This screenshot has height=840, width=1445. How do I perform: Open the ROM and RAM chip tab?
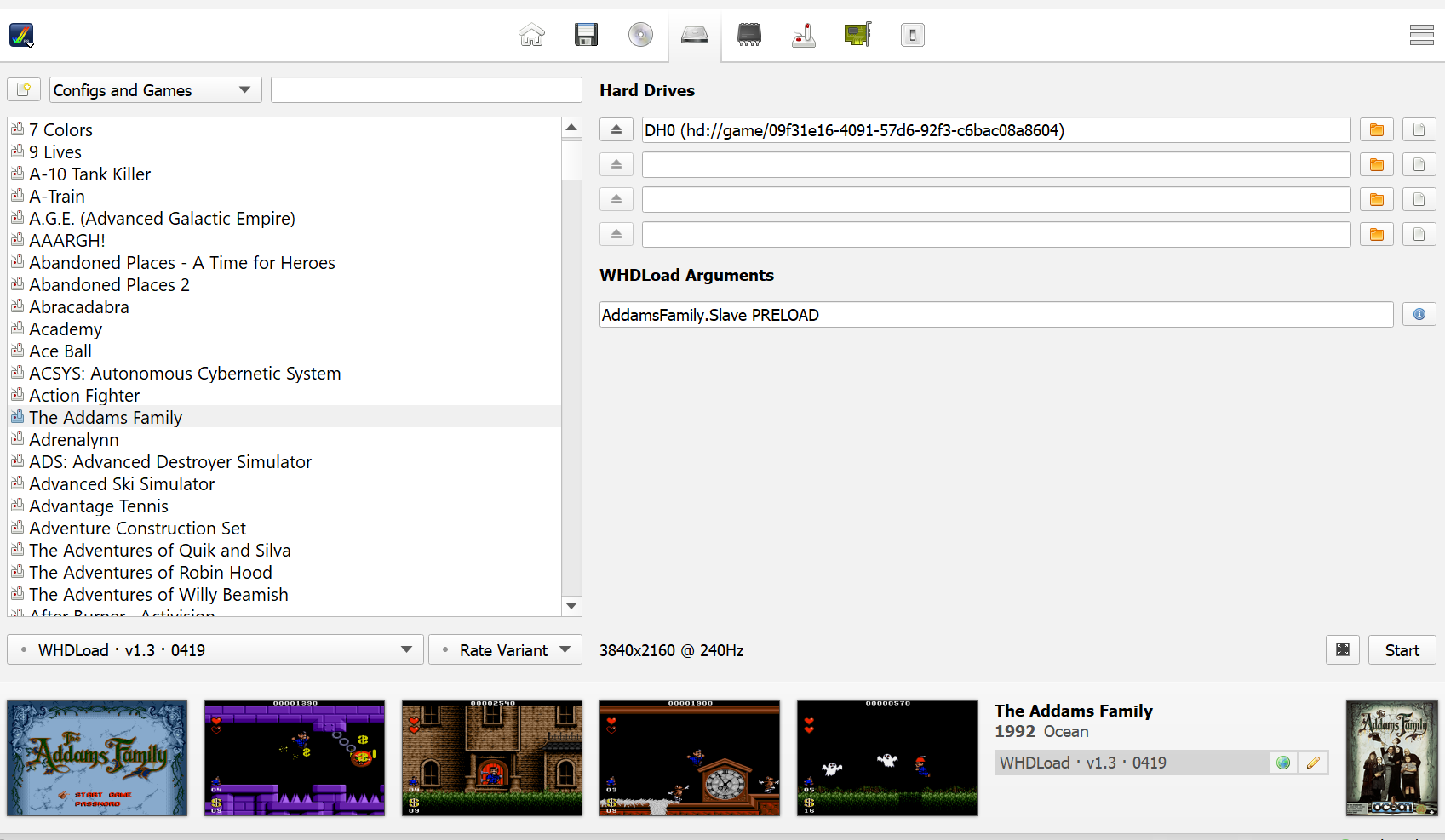point(749,35)
